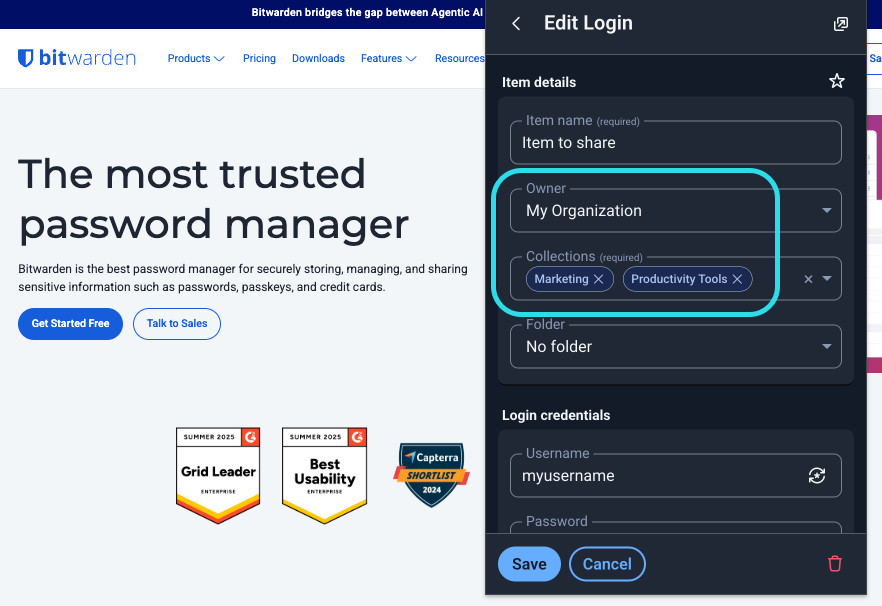Remove the Marketing collection chip
The height and width of the screenshot is (606, 882).
pyautogui.click(x=598, y=279)
